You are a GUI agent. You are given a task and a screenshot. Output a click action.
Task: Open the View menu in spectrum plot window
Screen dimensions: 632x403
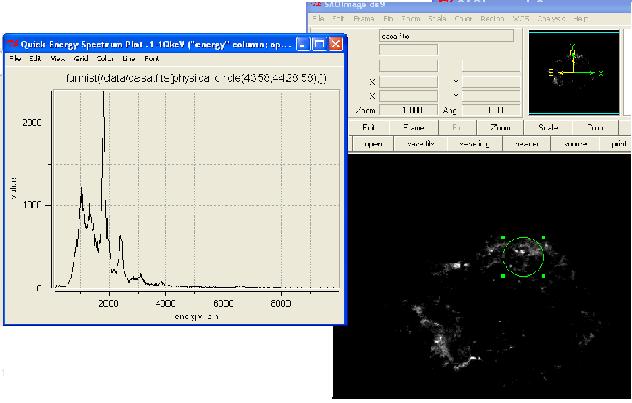point(58,59)
